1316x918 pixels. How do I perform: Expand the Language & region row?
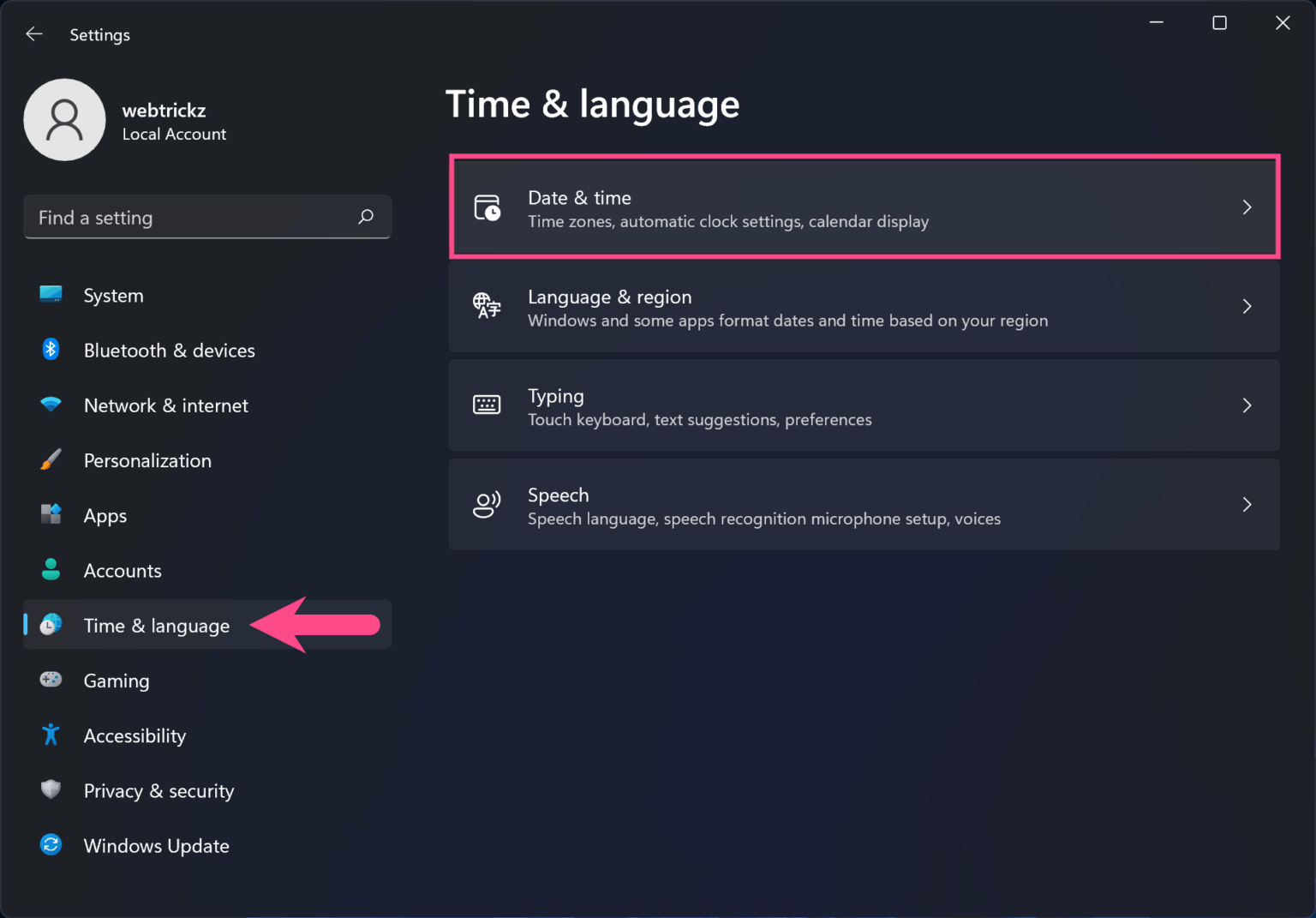click(864, 307)
